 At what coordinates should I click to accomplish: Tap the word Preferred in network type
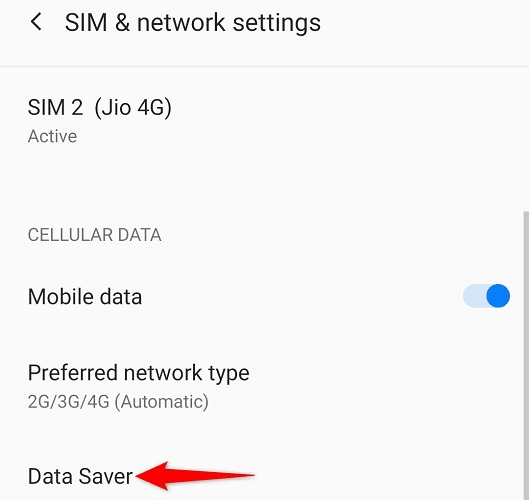tap(73, 373)
